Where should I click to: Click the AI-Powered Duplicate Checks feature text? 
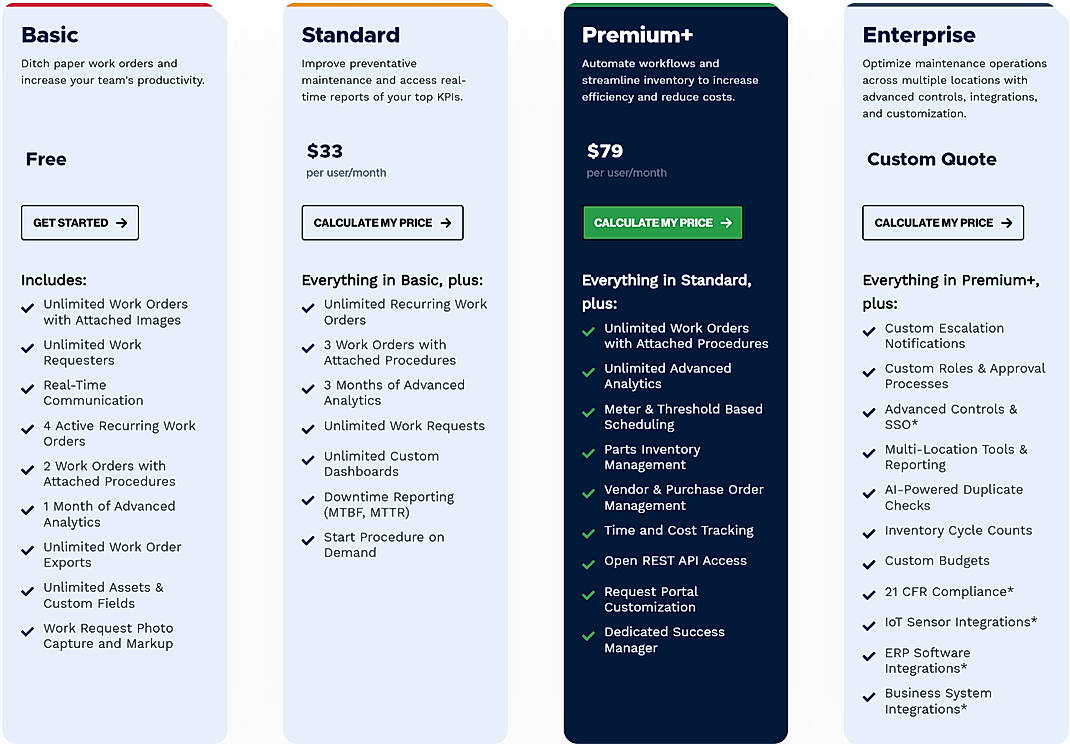(954, 497)
